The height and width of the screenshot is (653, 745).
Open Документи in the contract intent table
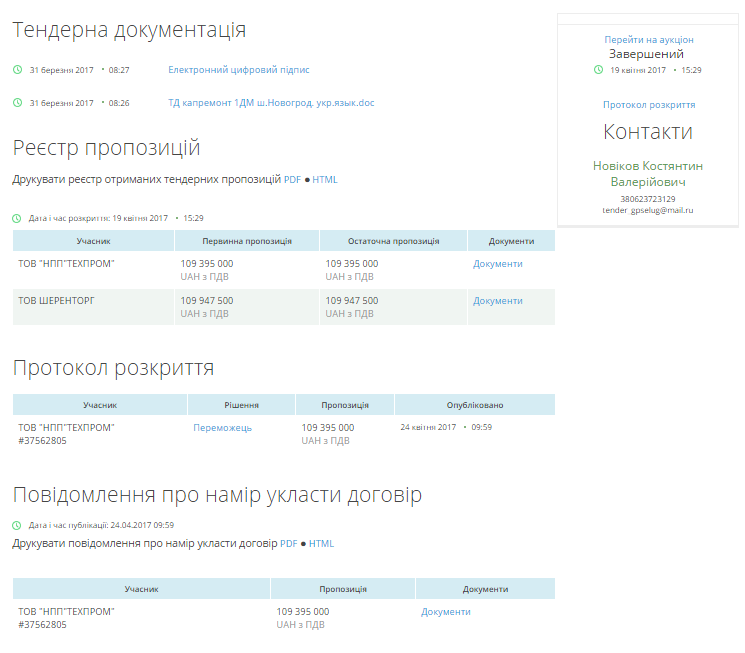445,612
